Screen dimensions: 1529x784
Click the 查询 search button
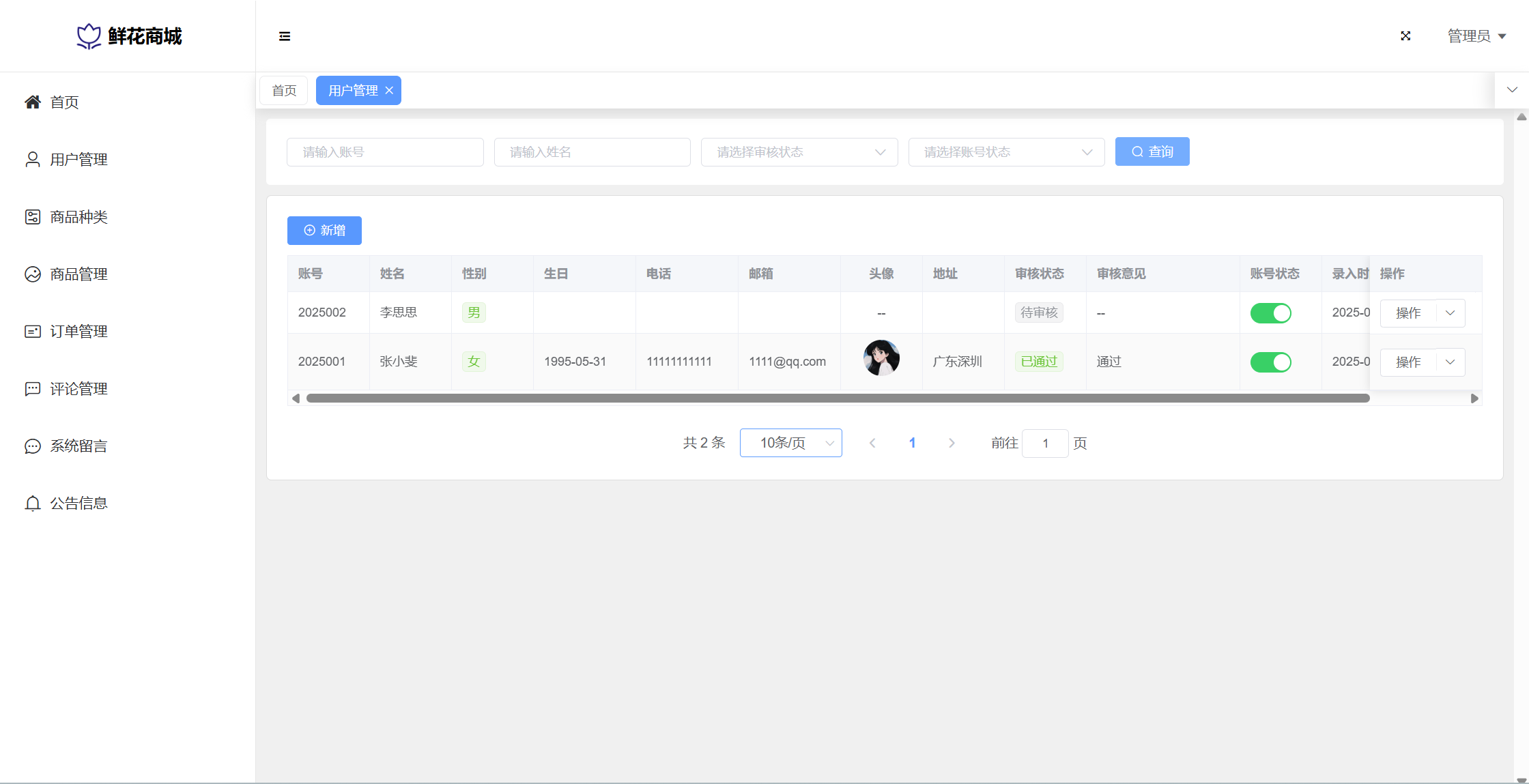click(x=1152, y=151)
